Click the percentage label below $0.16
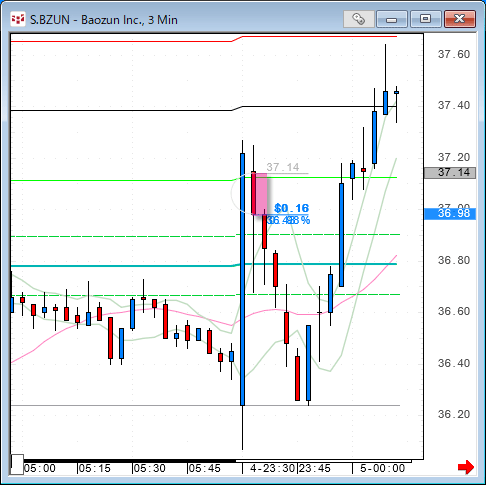Image resolution: width=486 pixels, height=485 pixels. coord(289,220)
